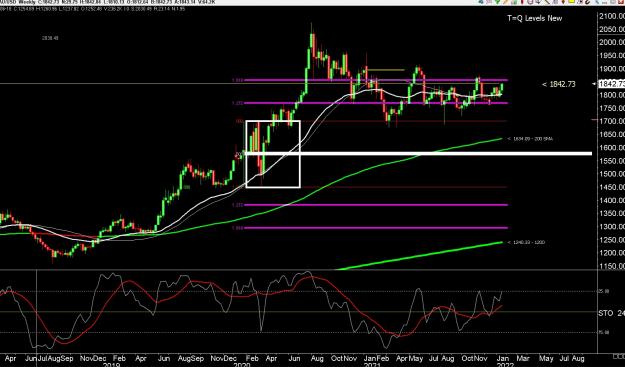
Task: Click the 1900.00 price axis label
Action: pos(612,69)
